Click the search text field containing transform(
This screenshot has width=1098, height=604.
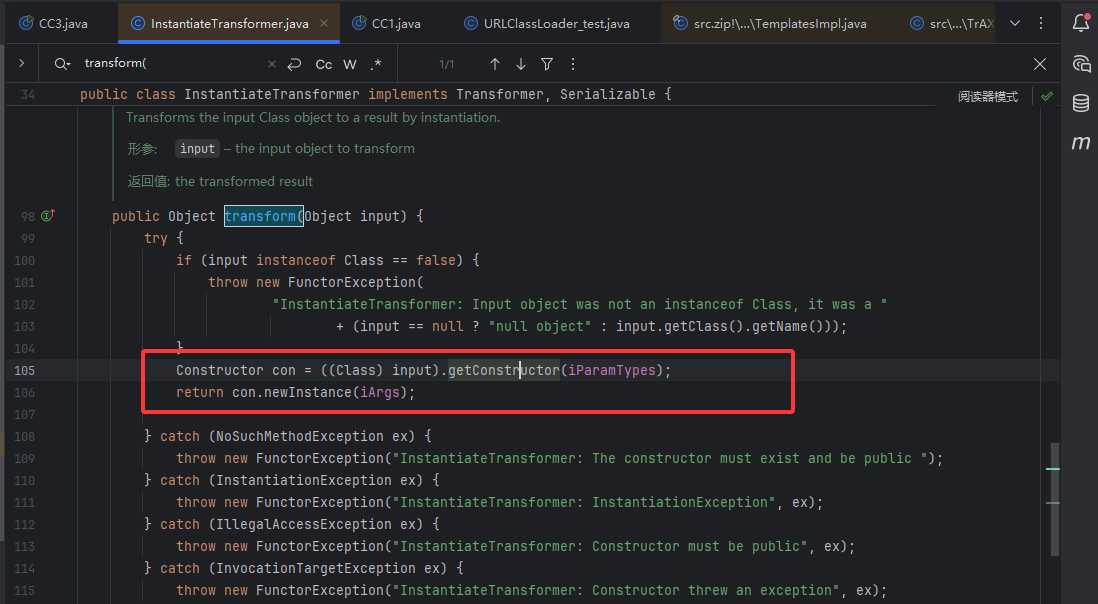170,64
